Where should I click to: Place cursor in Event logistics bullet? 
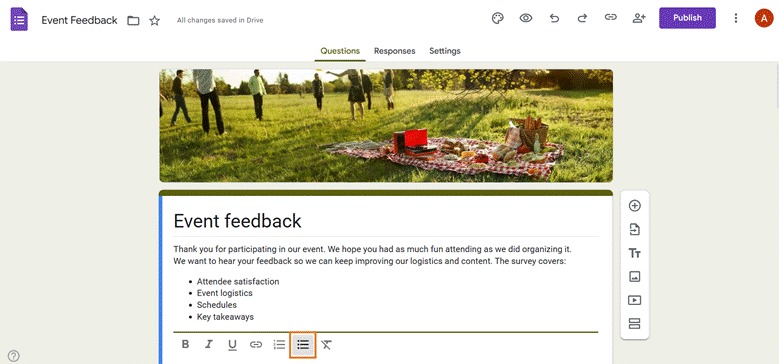225,293
